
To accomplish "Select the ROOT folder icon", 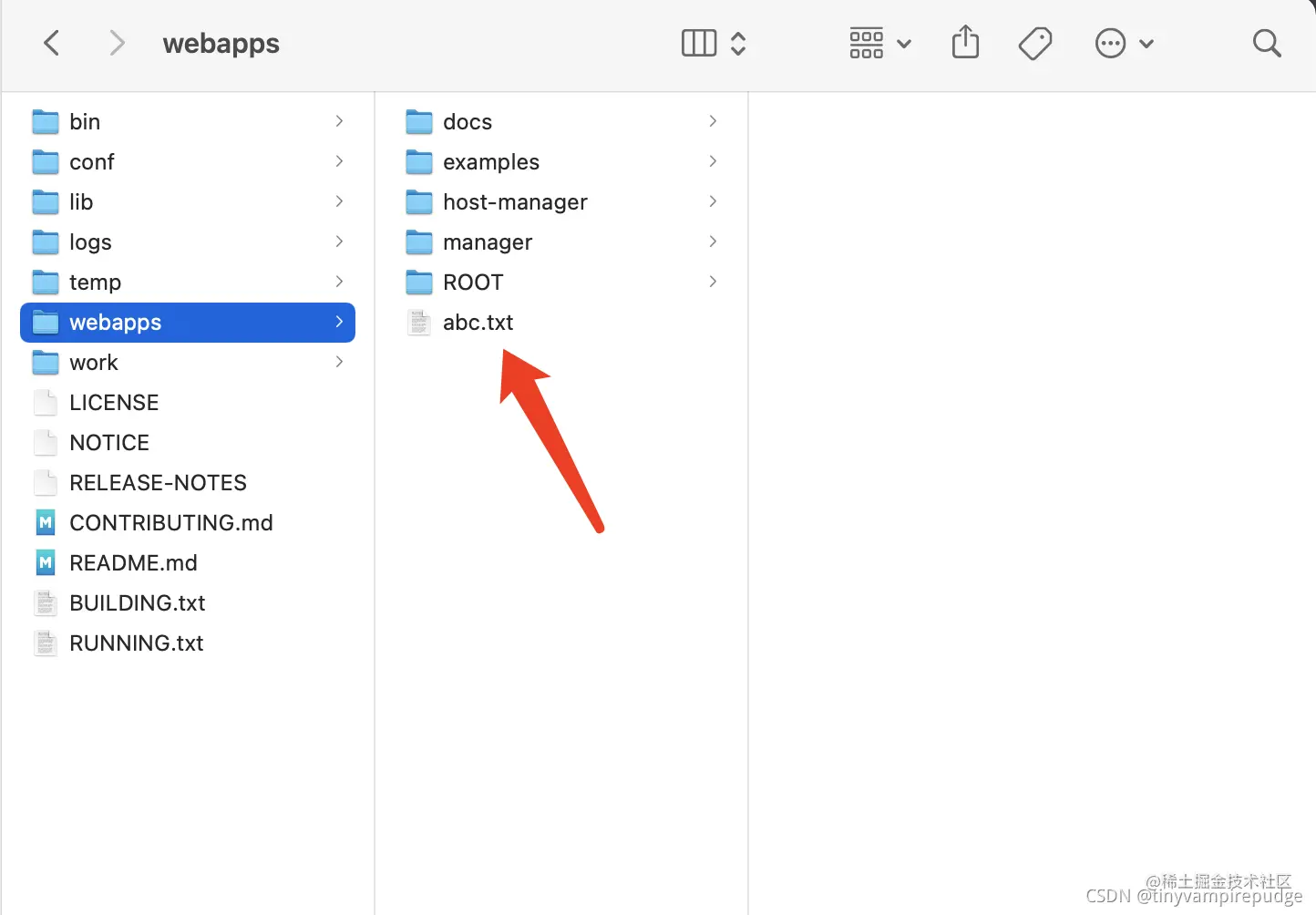I will coord(419,282).
